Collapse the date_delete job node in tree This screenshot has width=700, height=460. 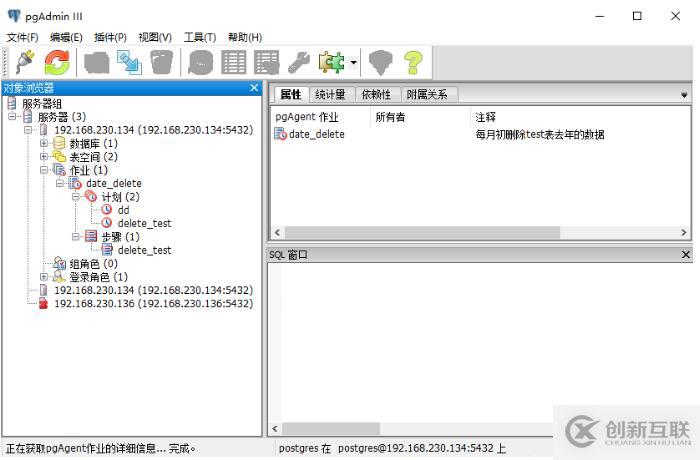pyautogui.click(x=60, y=183)
